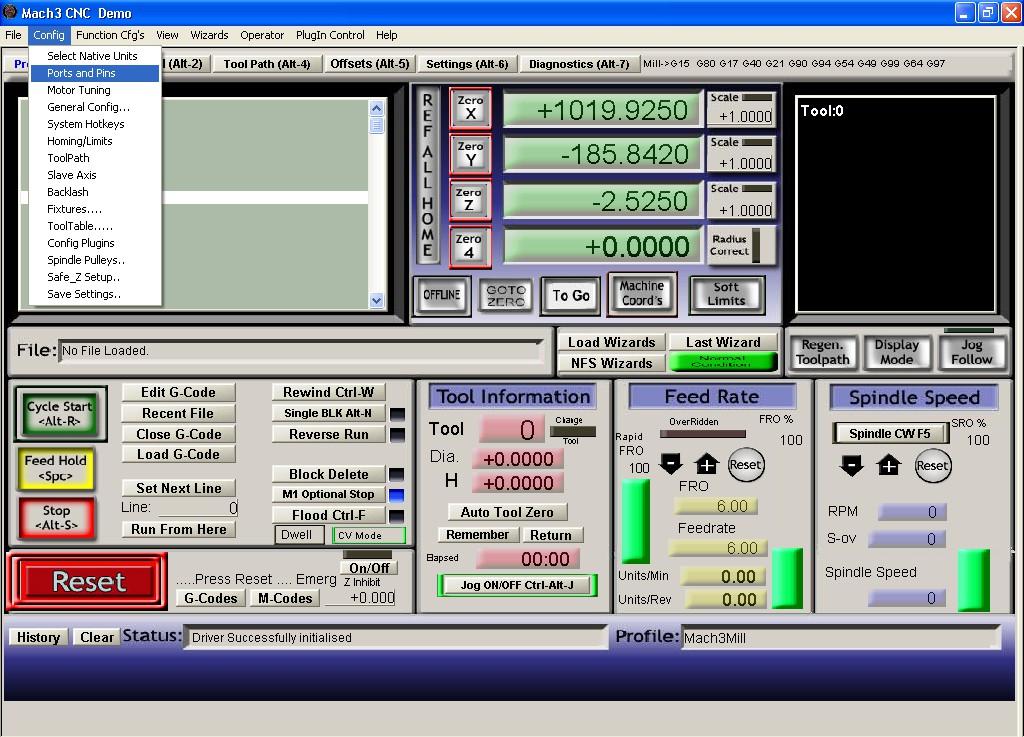Screen dimensions: 1024x737
Task: Reset the feed rate override
Action: [x=745, y=465]
